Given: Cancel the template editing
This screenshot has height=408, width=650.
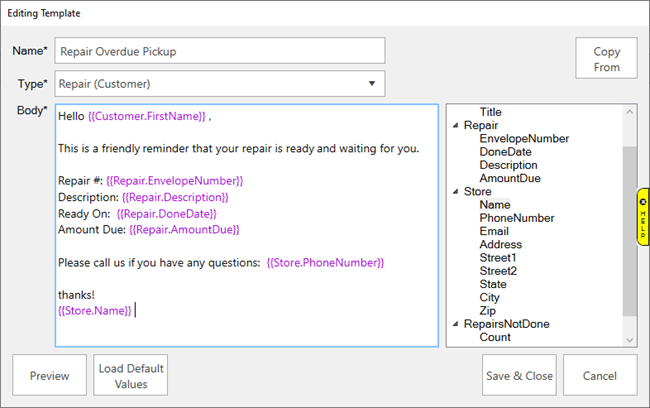Looking at the screenshot, I should point(600,376).
